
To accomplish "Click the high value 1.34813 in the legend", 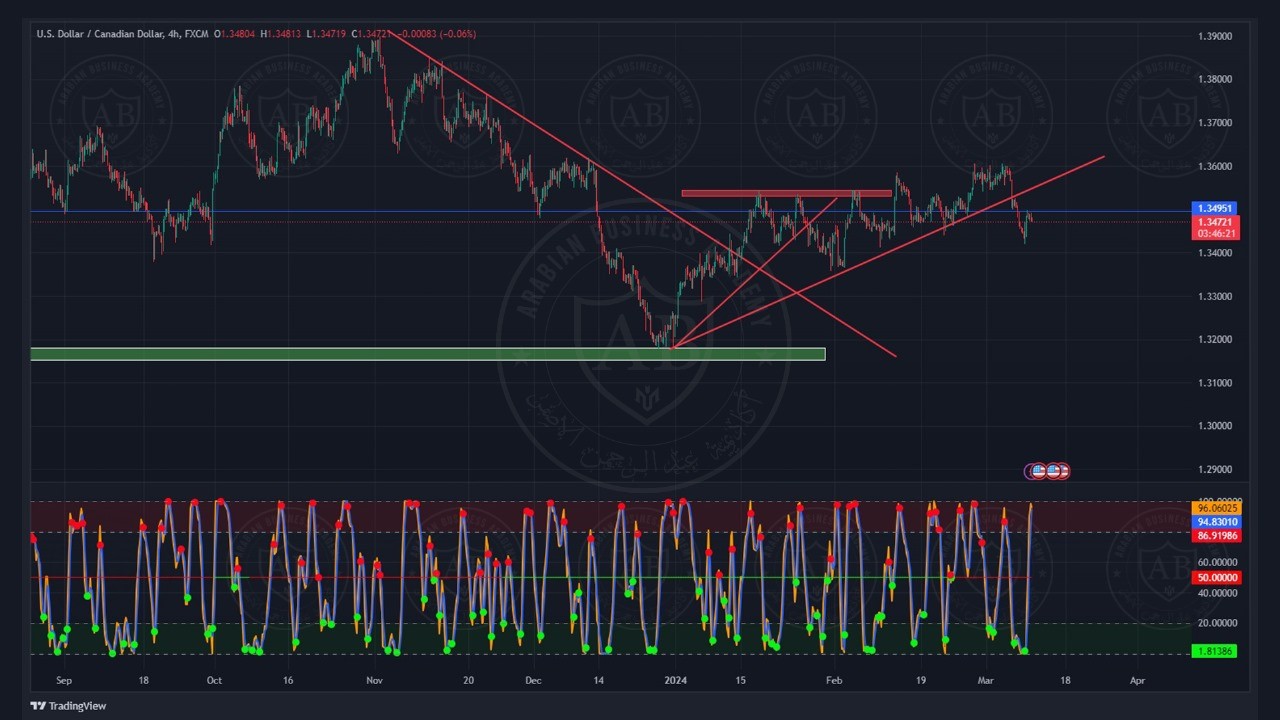I will (284, 34).
